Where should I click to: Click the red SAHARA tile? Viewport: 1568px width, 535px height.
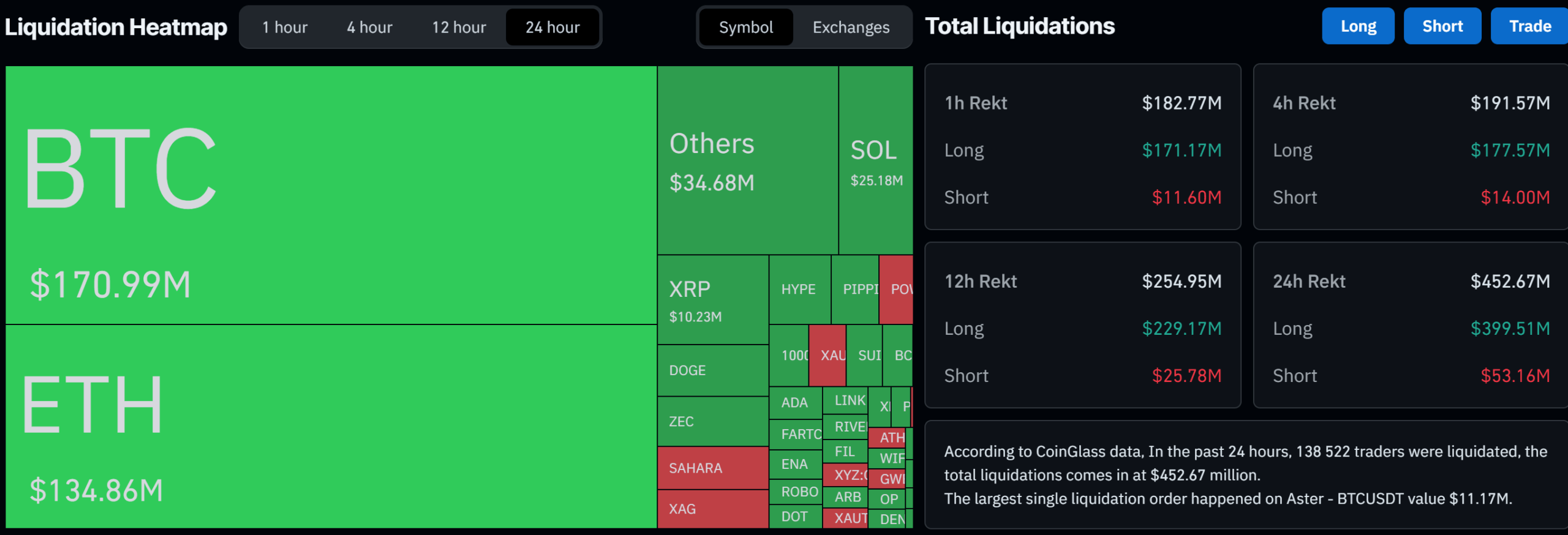pos(712,468)
